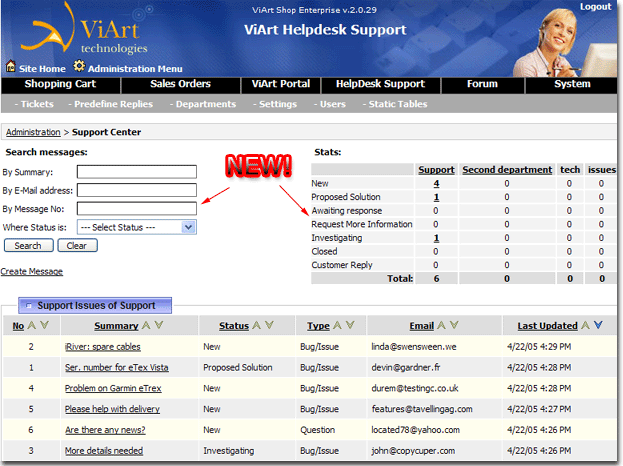Click the Administration Menu gear icon
The image size is (623, 466).
[x=79, y=66]
